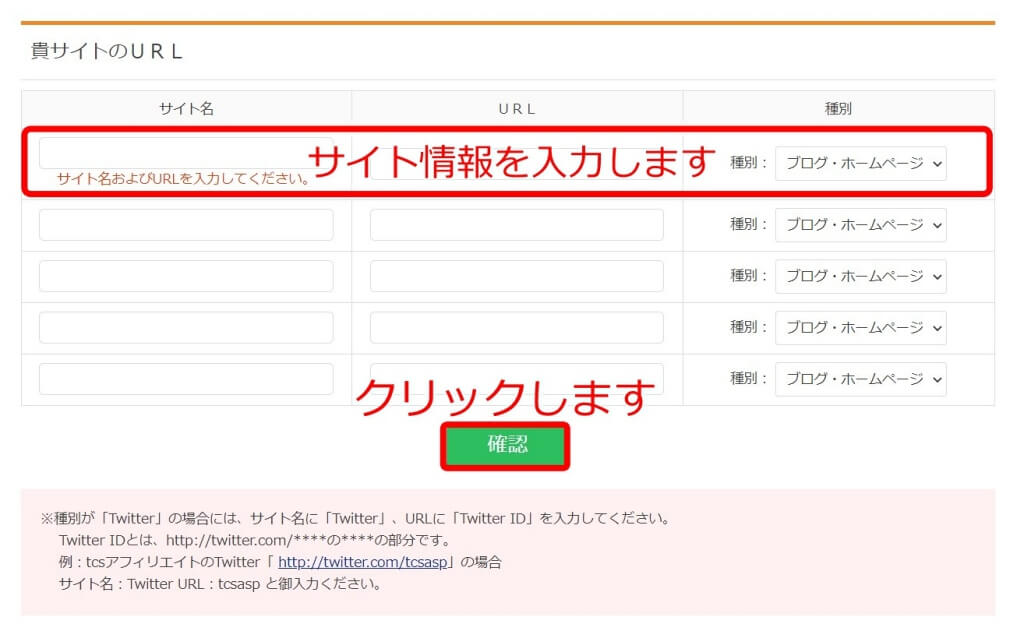Focus the first row サイト名 input field
Viewport: 1024px width, 624px height.
click(186, 153)
